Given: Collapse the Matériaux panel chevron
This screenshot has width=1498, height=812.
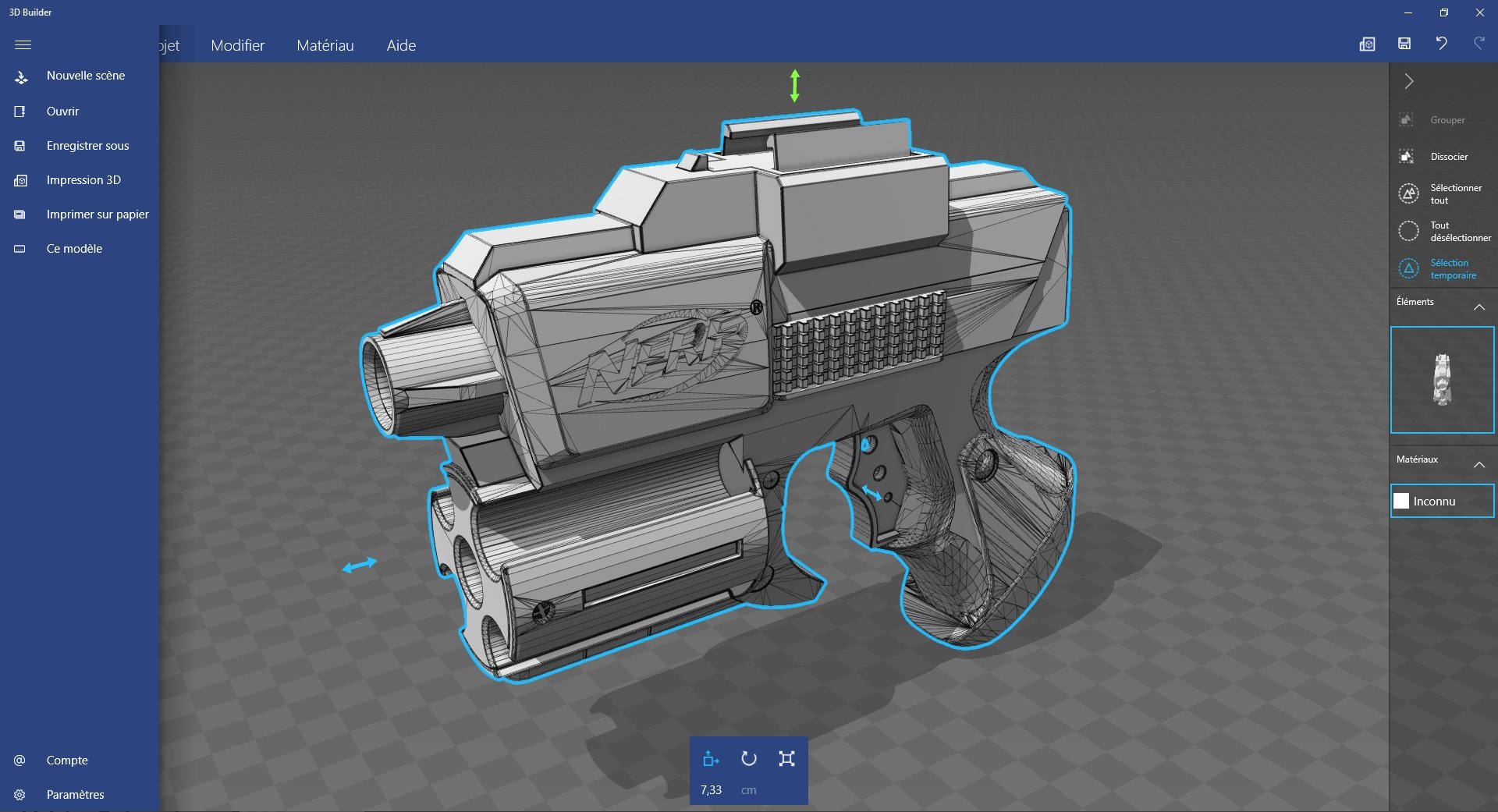Looking at the screenshot, I should (x=1481, y=463).
